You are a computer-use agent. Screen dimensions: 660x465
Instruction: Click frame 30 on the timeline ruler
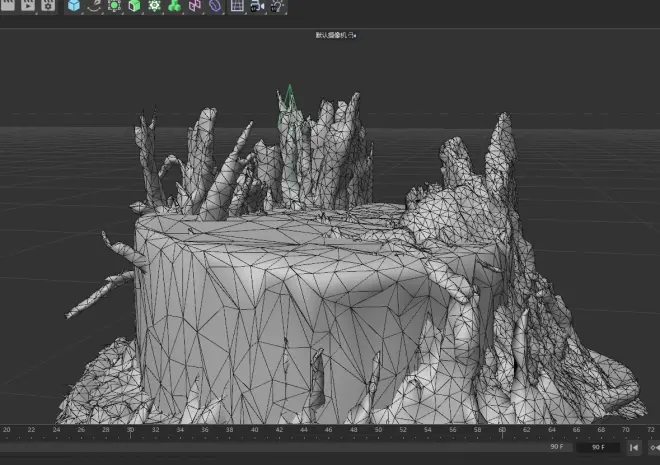click(x=130, y=430)
